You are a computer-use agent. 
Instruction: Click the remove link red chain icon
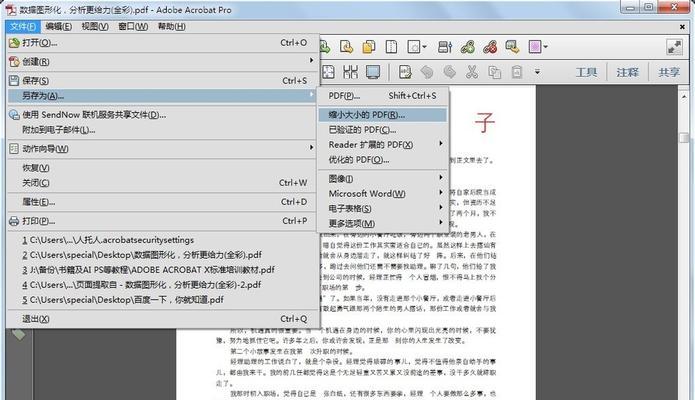tap(490, 47)
